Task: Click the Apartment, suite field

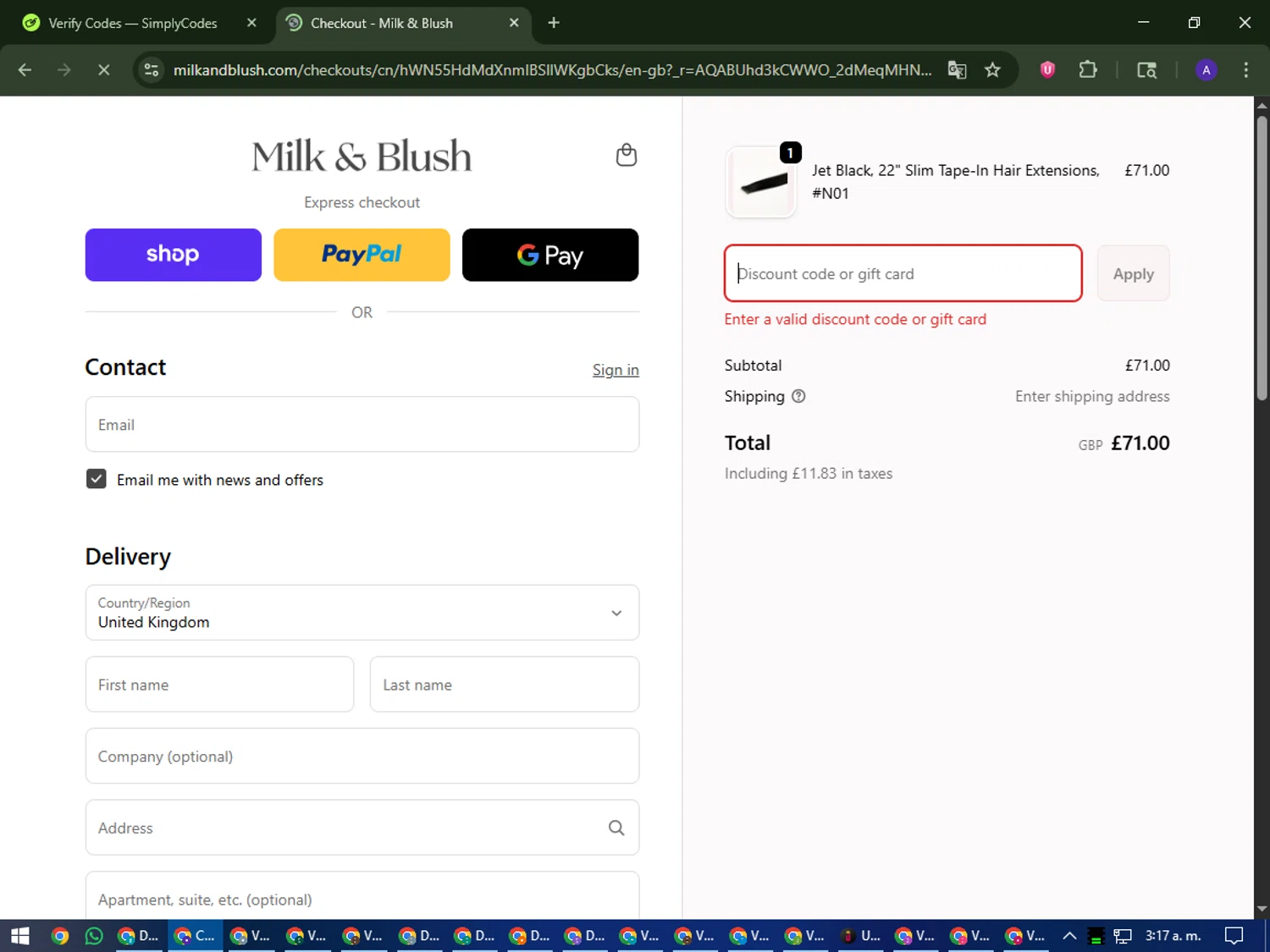Action: pyautogui.click(x=362, y=897)
